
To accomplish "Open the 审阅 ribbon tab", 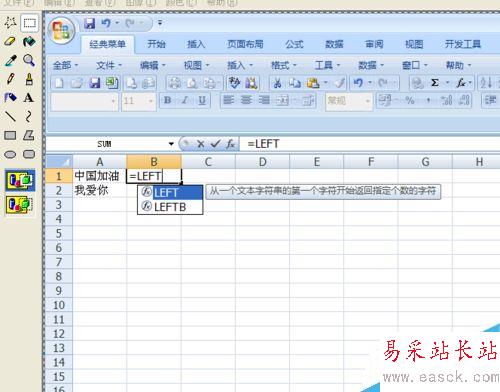I will 374,44.
